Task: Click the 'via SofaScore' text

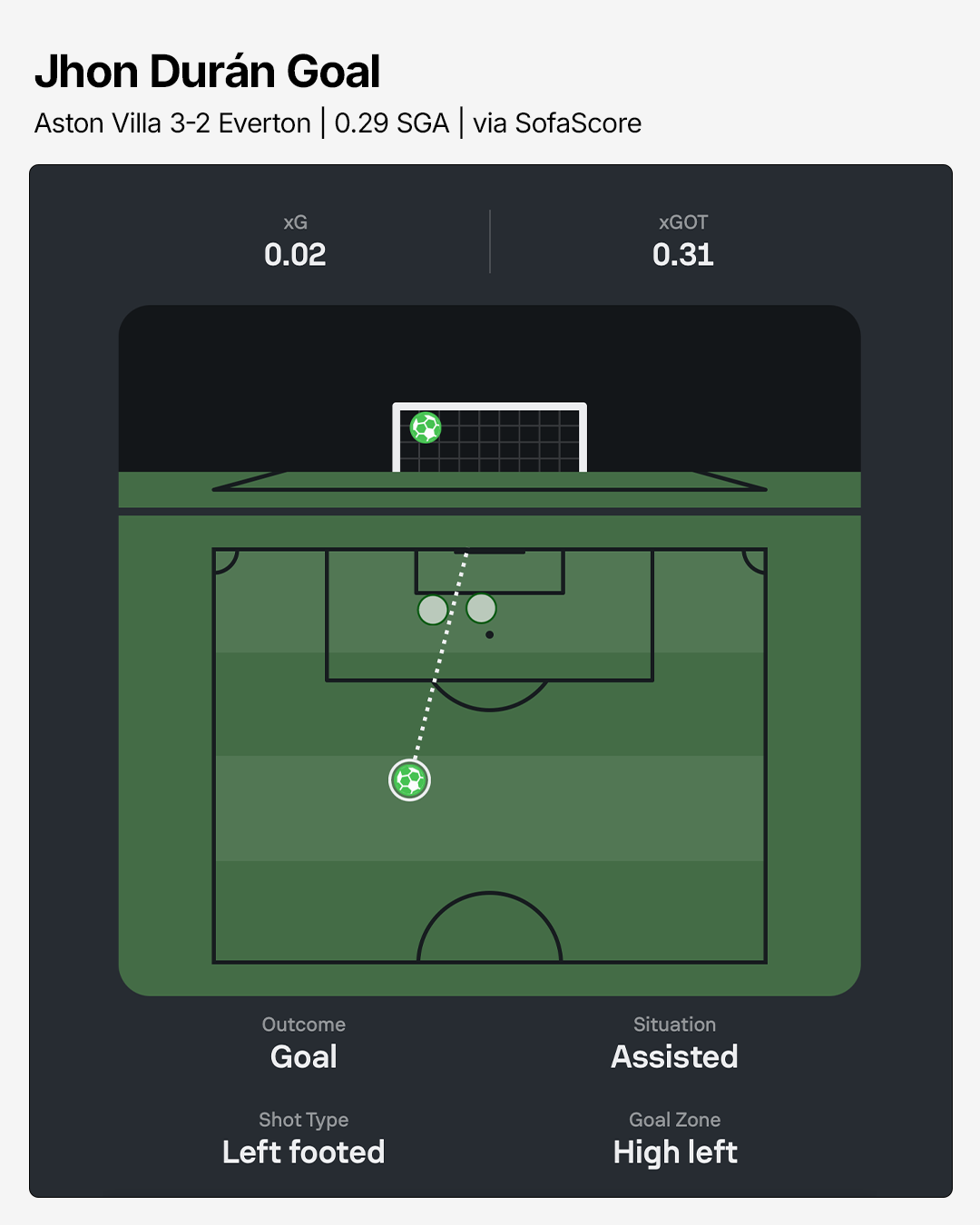Action: 557,123
